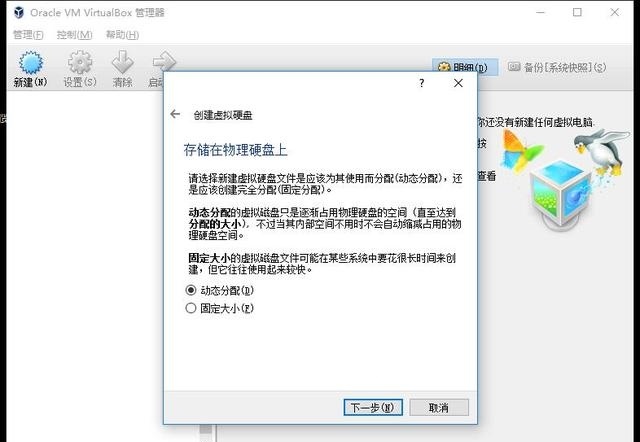Click the New (新建) virtual machine icon
This screenshot has width=640, height=442.
click(31, 63)
